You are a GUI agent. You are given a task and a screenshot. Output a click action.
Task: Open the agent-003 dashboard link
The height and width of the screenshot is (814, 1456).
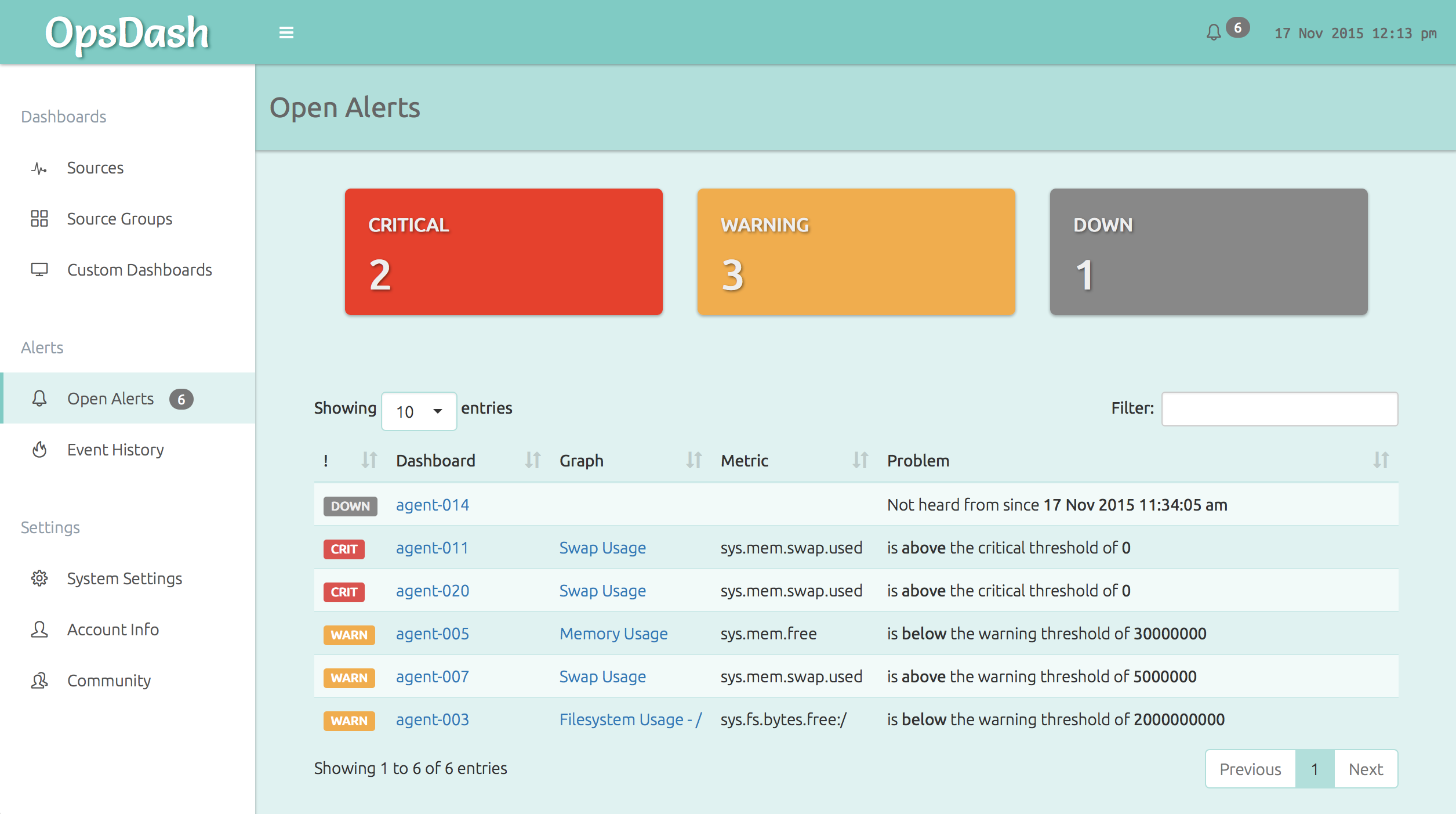[x=433, y=720]
